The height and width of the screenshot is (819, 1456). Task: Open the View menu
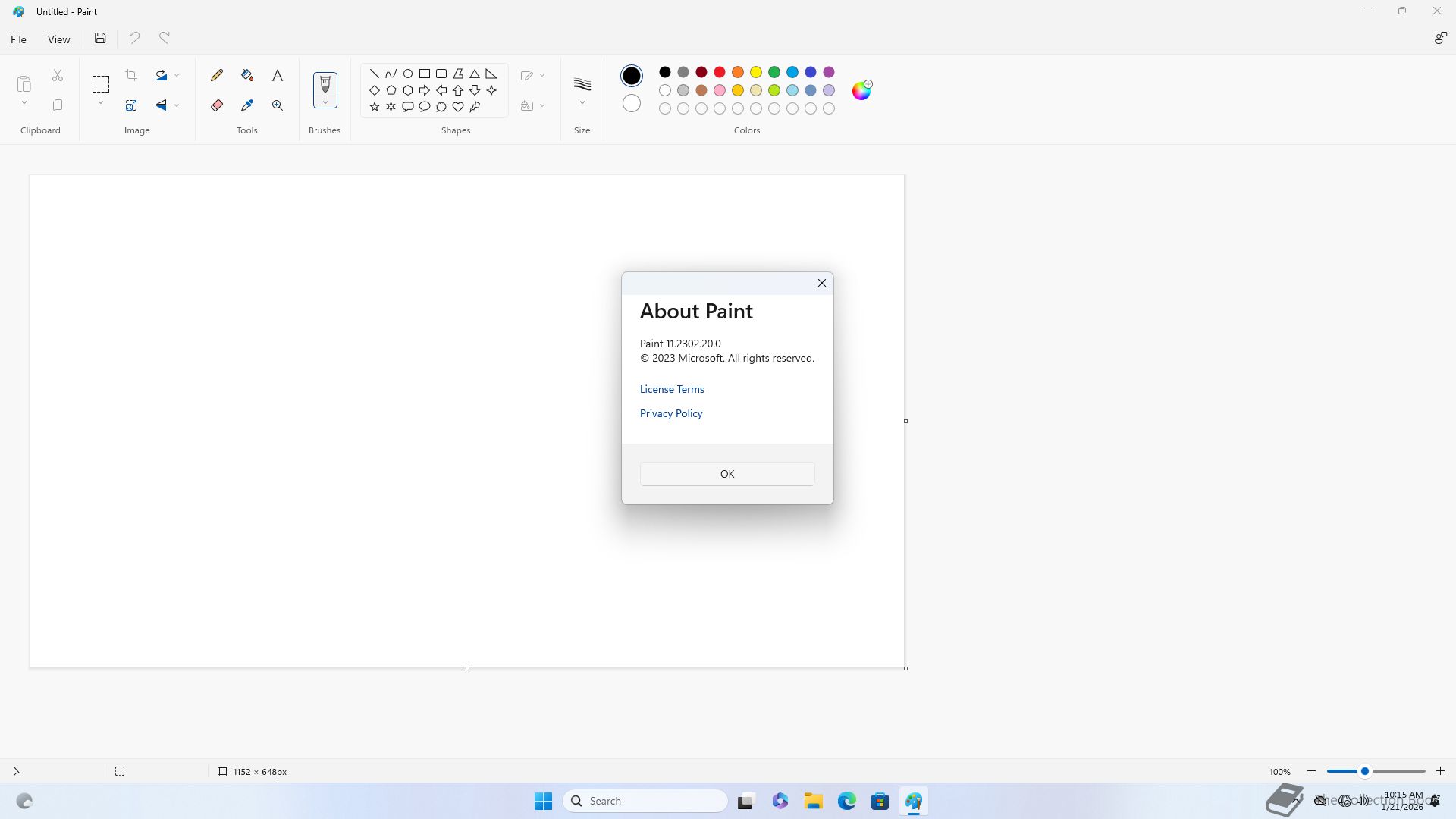pos(58,39)
